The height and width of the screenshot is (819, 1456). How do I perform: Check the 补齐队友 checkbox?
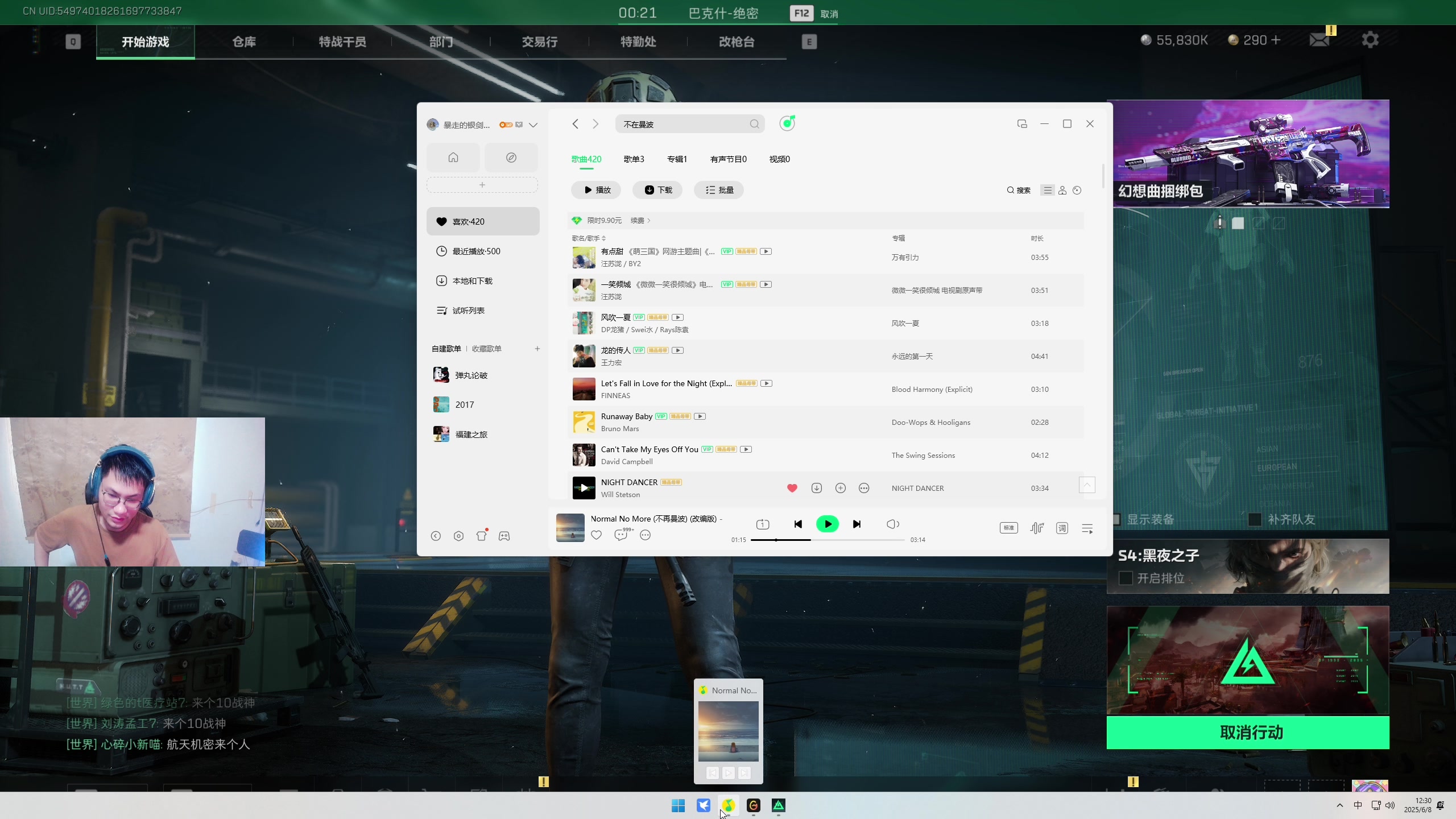[1255, 519]
